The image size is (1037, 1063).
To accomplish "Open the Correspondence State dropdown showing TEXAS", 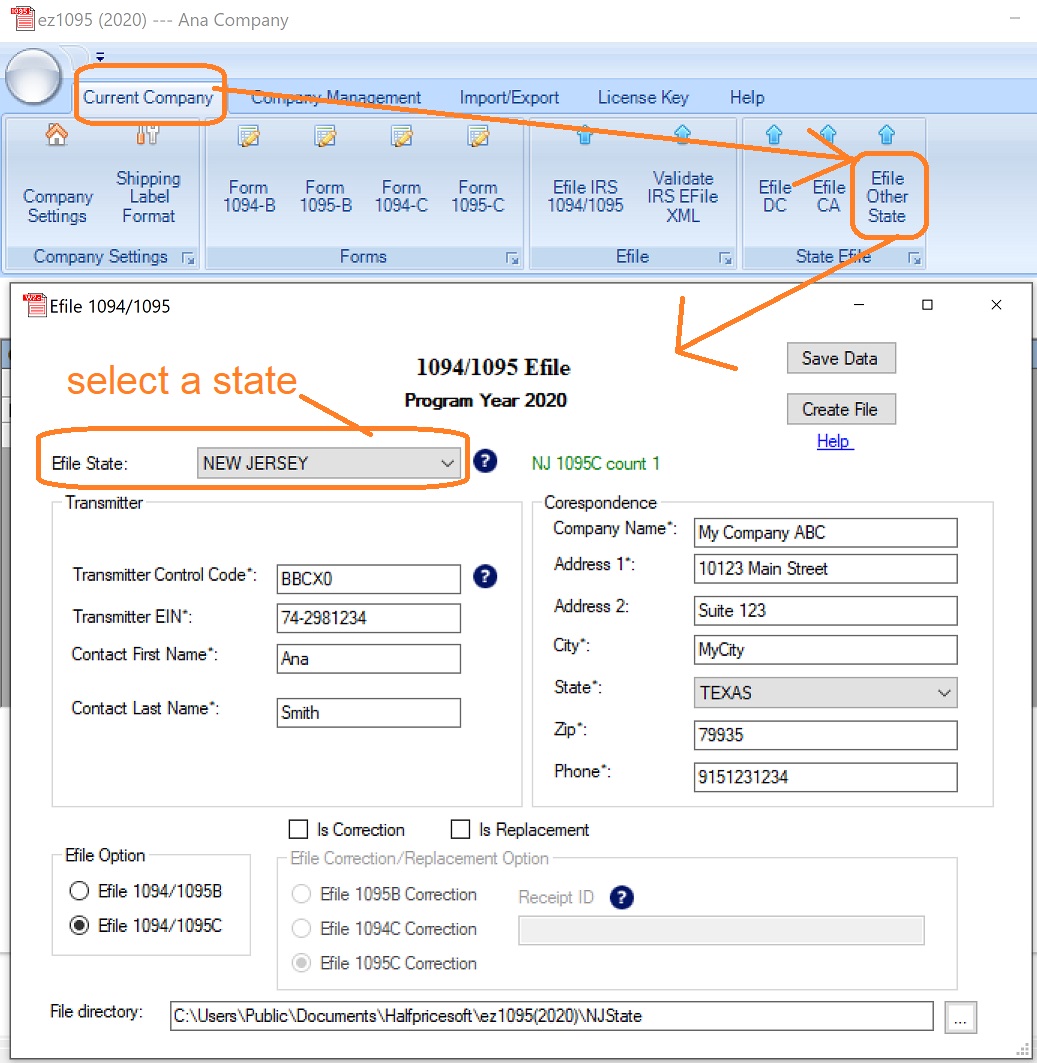I will tap(944, 693).
